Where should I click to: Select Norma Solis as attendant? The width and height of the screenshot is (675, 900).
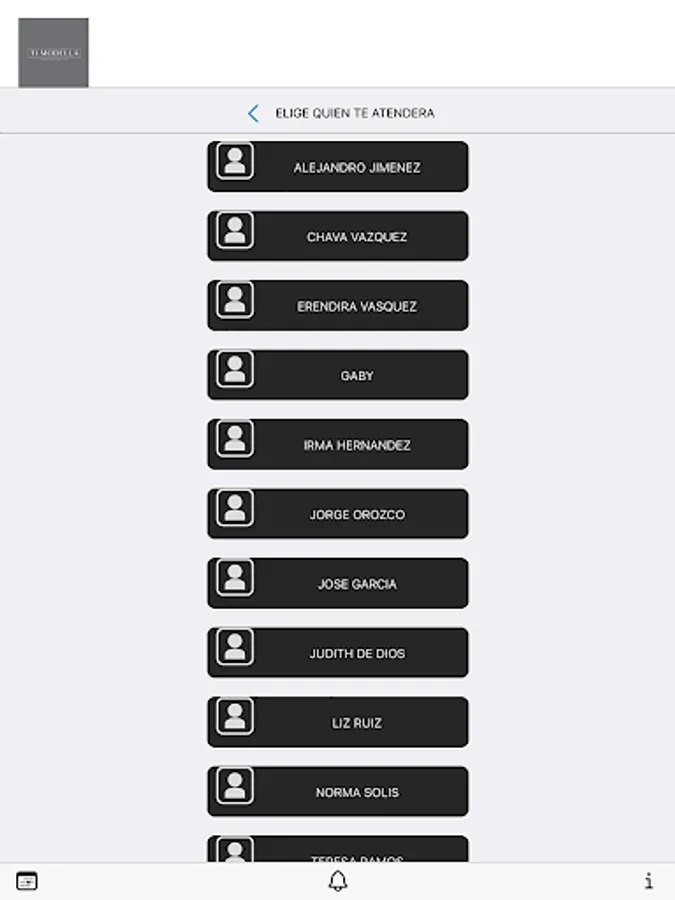point(338,792)
